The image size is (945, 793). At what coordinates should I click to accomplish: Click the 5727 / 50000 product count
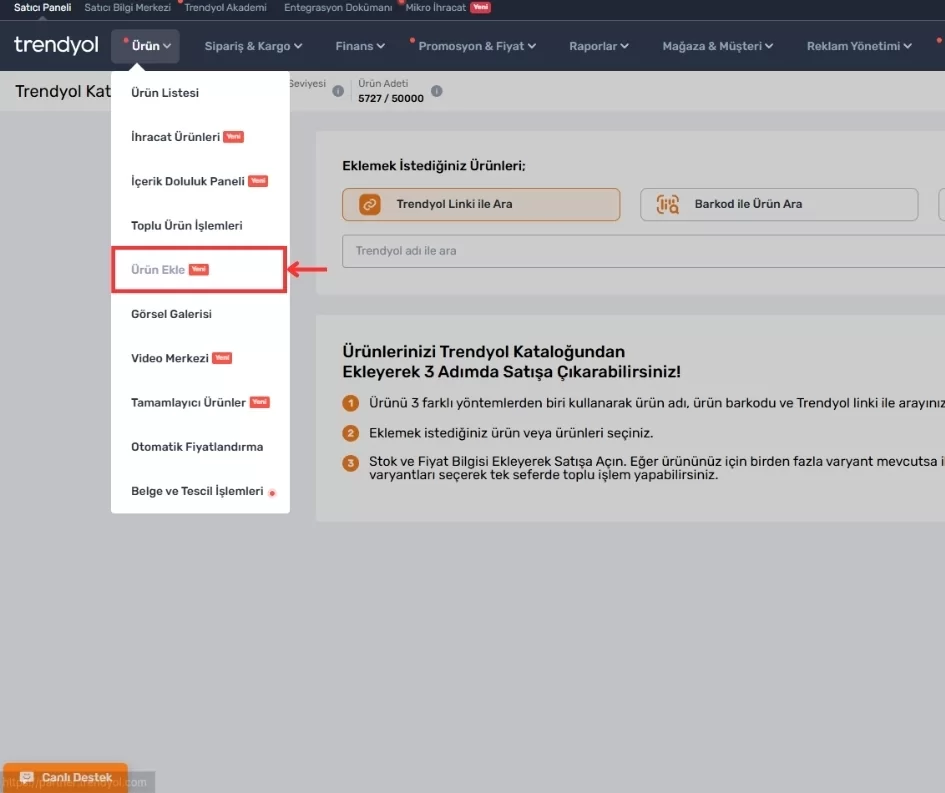(x=391, y=98)
